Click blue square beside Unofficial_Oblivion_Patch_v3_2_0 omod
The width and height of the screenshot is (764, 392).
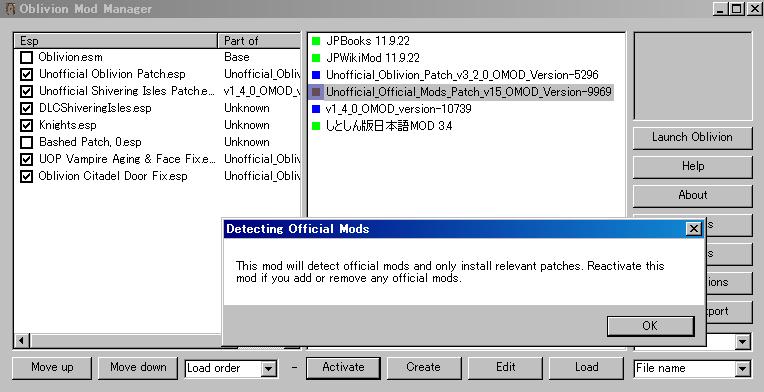[x=316, y=75]
